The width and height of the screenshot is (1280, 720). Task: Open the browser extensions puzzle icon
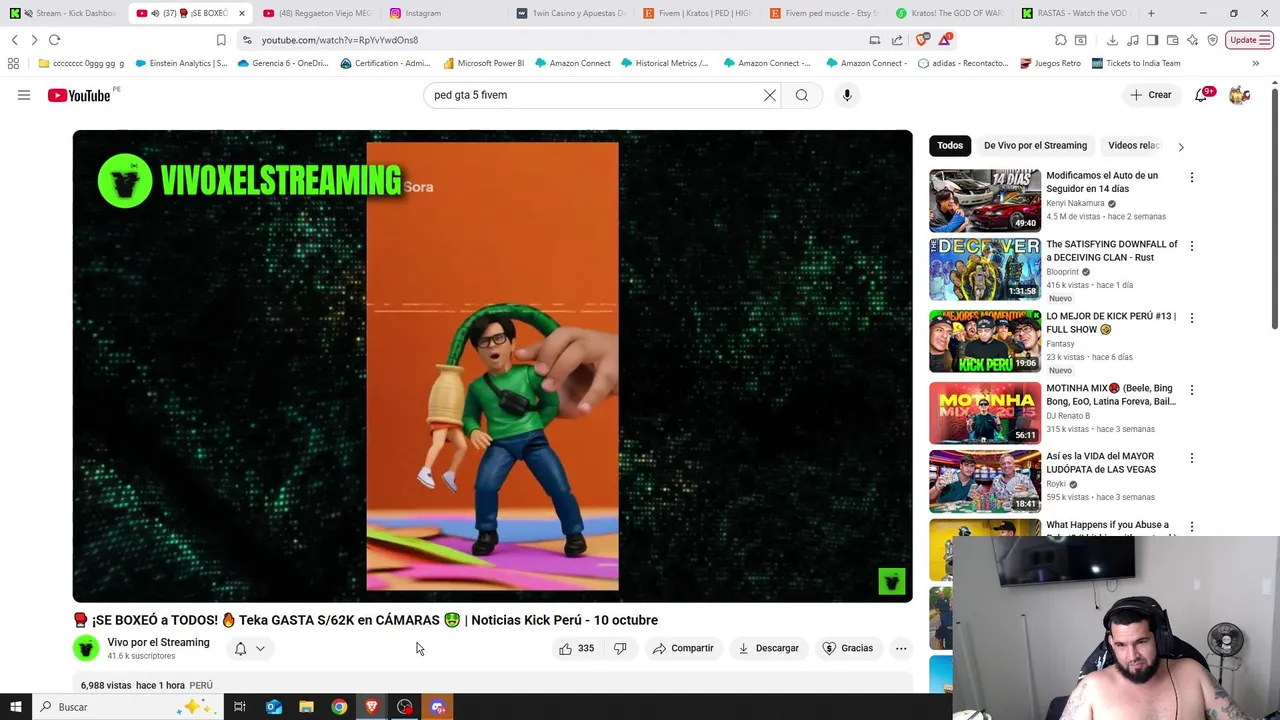click(x=1061, y=40)
